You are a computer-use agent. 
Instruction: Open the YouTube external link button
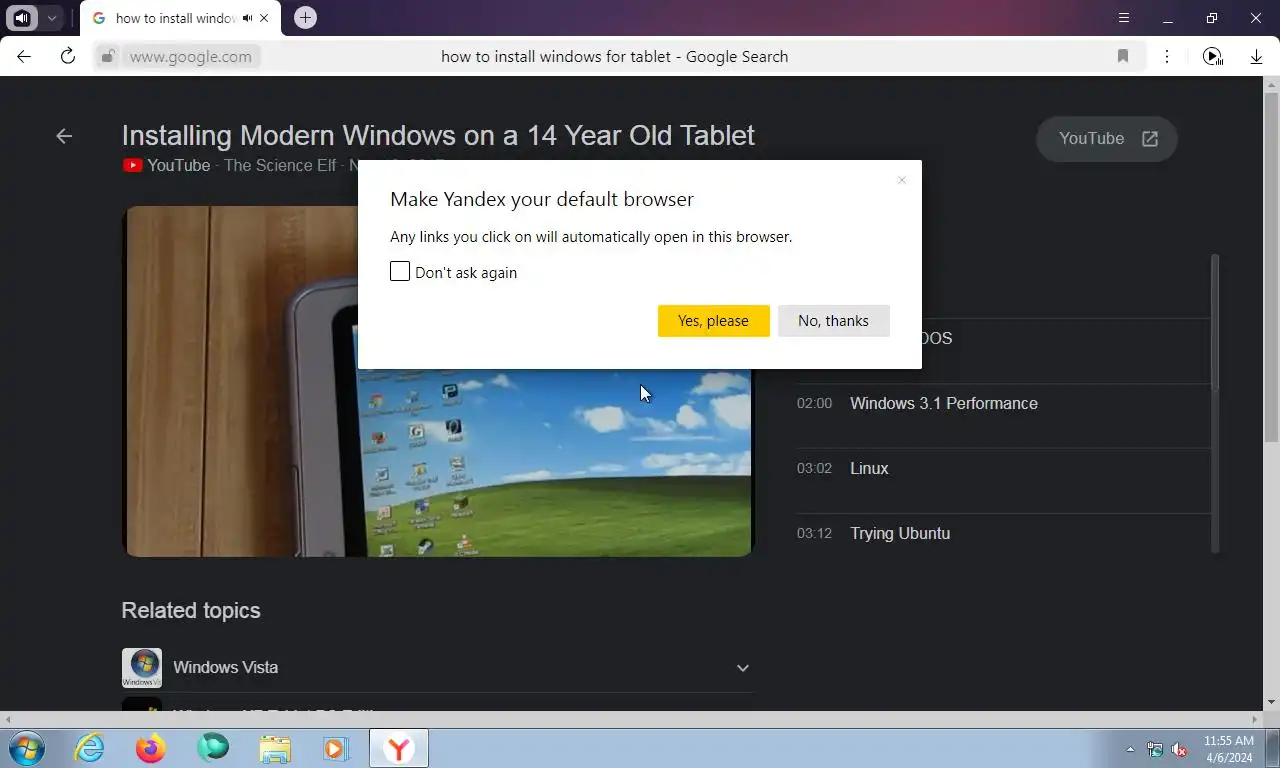1107,139
